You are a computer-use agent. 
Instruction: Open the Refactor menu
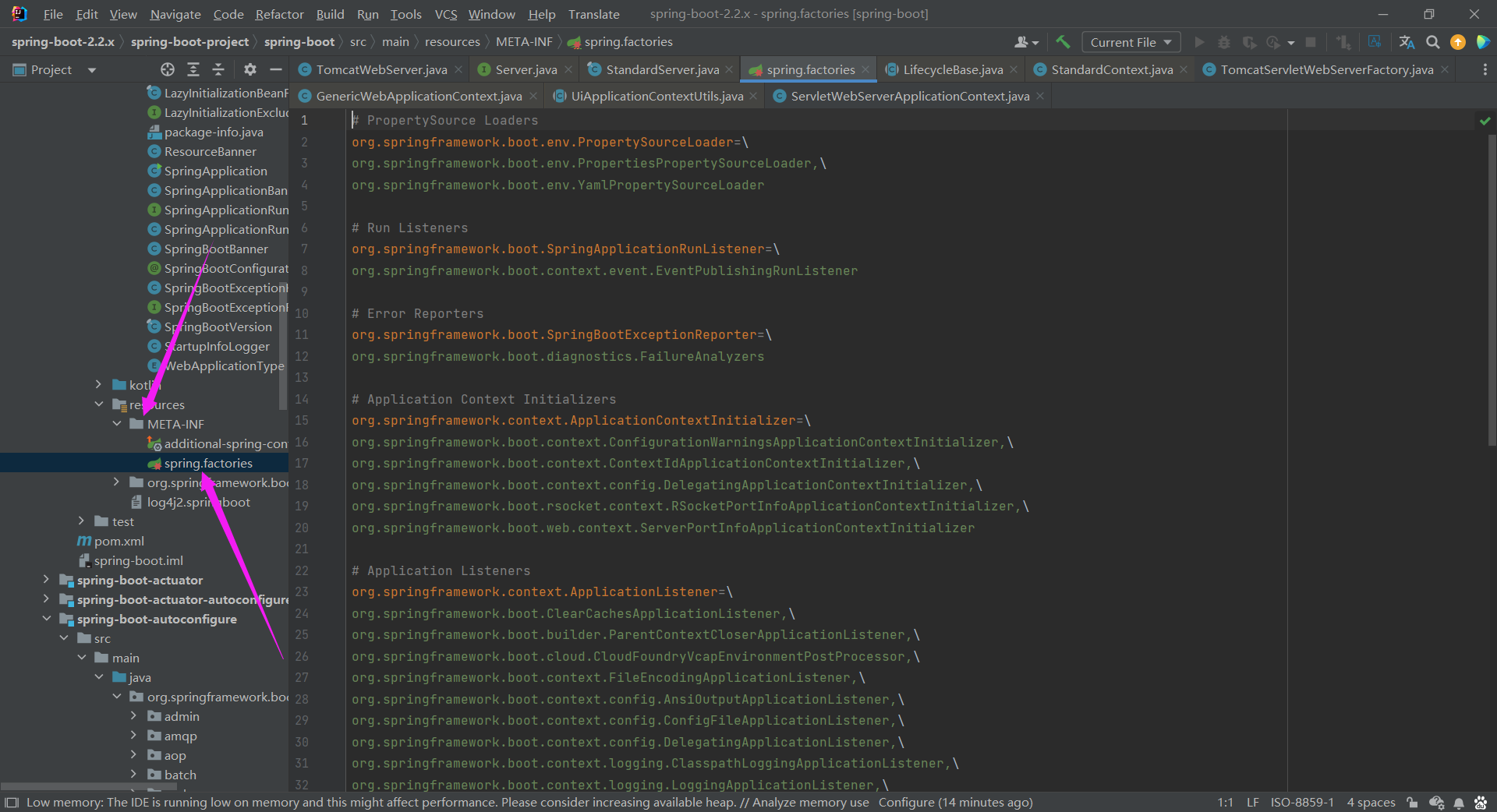(279, 14)
